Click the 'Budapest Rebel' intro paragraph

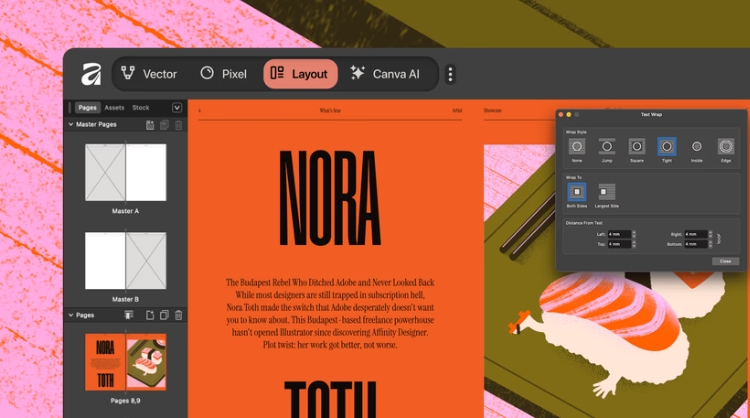pos(330,313)
